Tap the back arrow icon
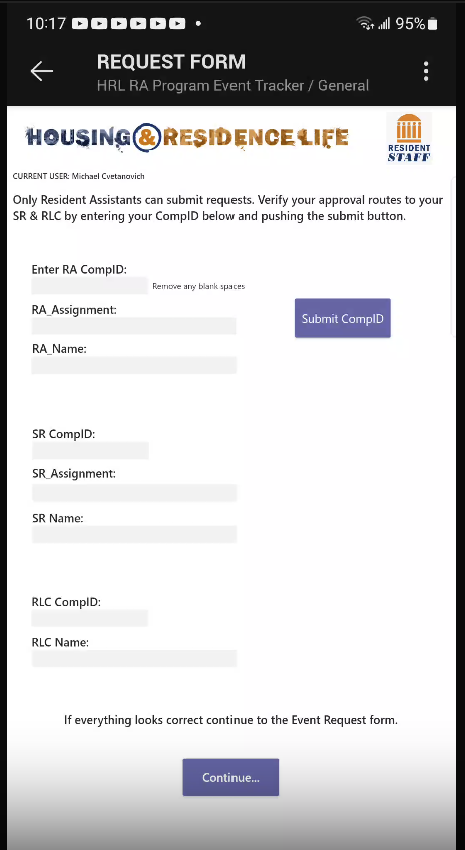Image resolution: width=465 pixels, height=850 pixels. (41, 71)
